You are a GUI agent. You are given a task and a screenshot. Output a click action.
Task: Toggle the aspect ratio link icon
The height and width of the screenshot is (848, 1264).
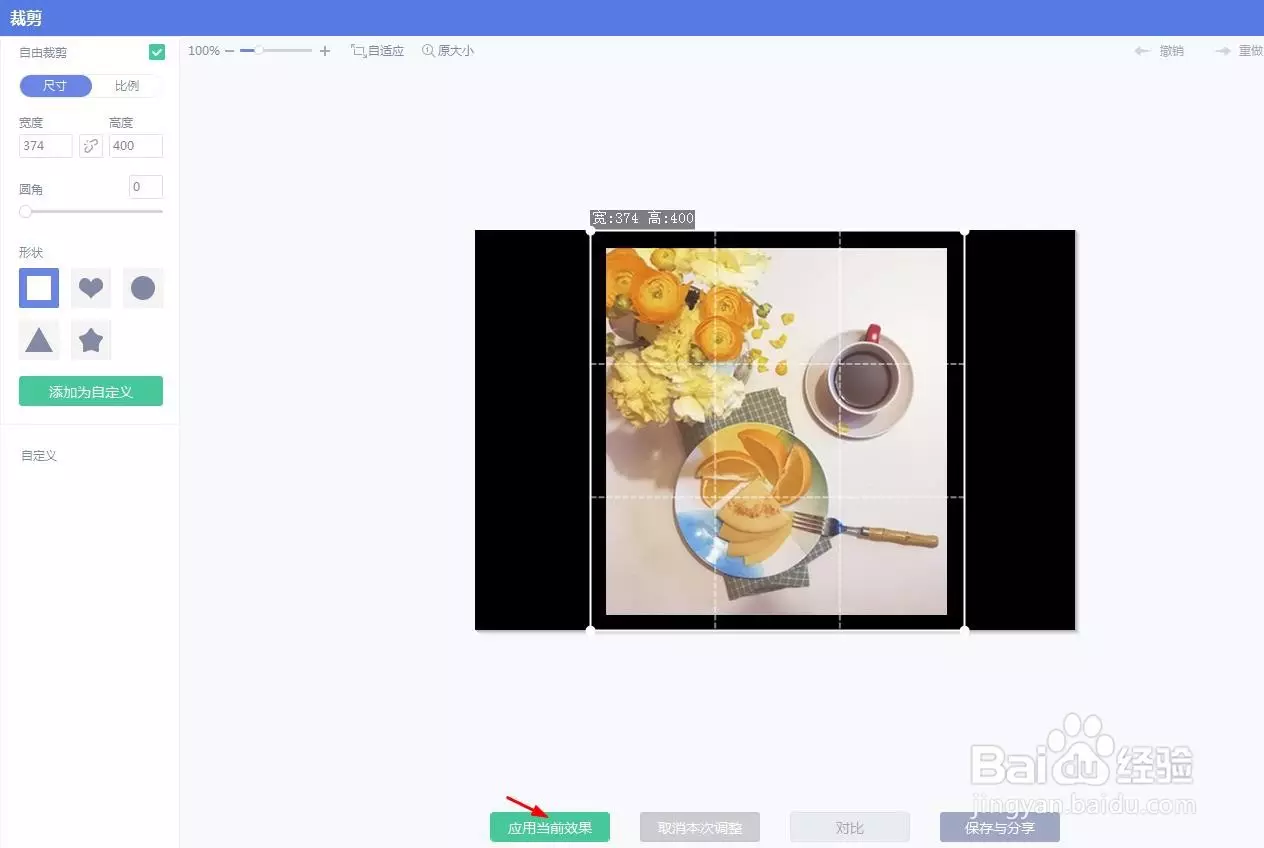click(91, 146)
